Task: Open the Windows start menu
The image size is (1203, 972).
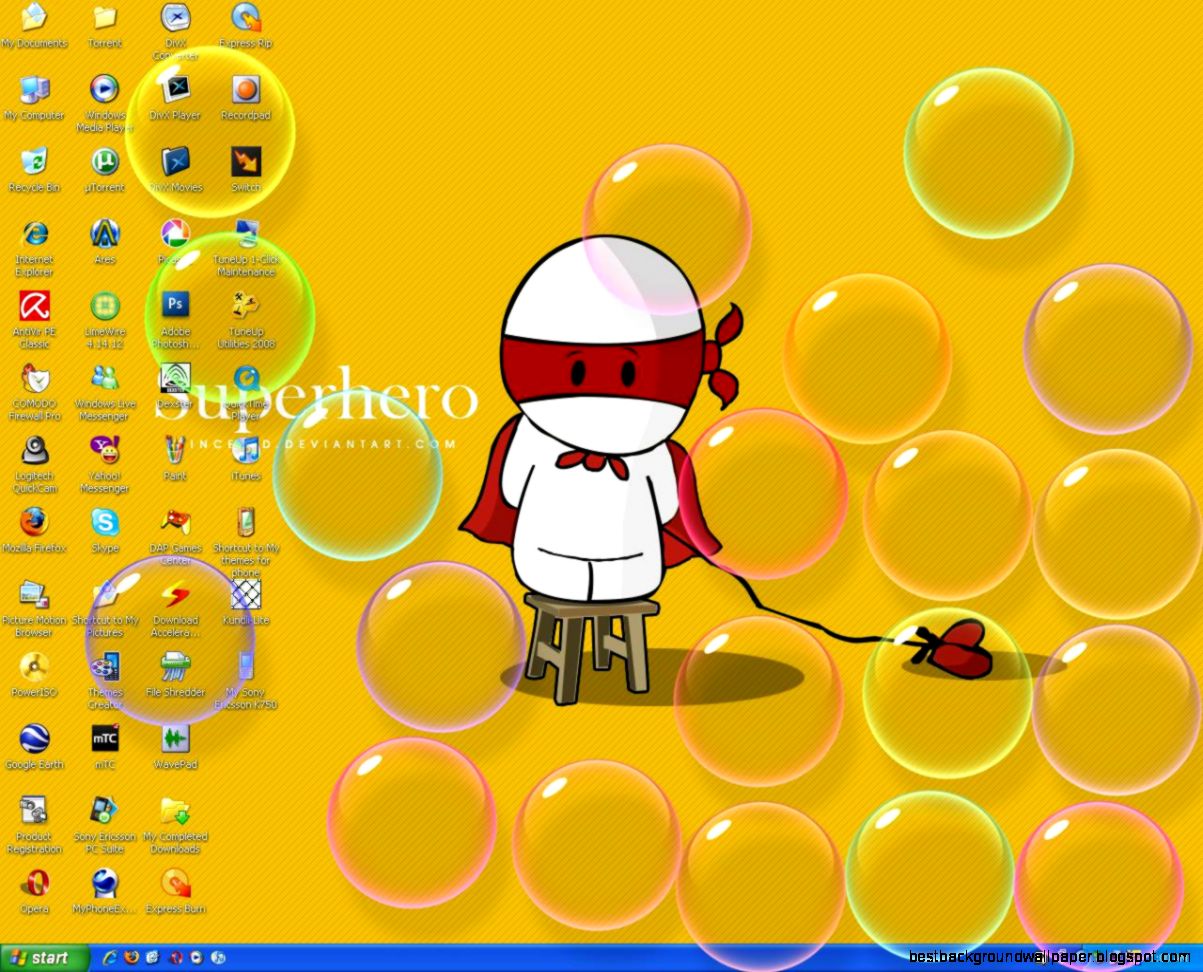Action: [x=44, y=958]
